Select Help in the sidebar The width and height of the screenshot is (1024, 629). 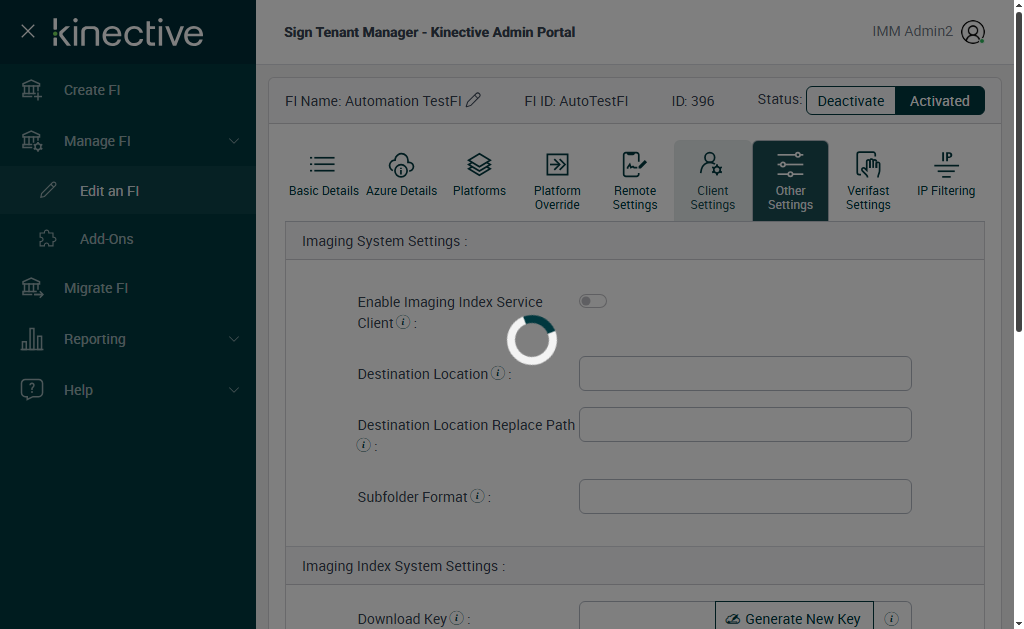pos(78,390)
